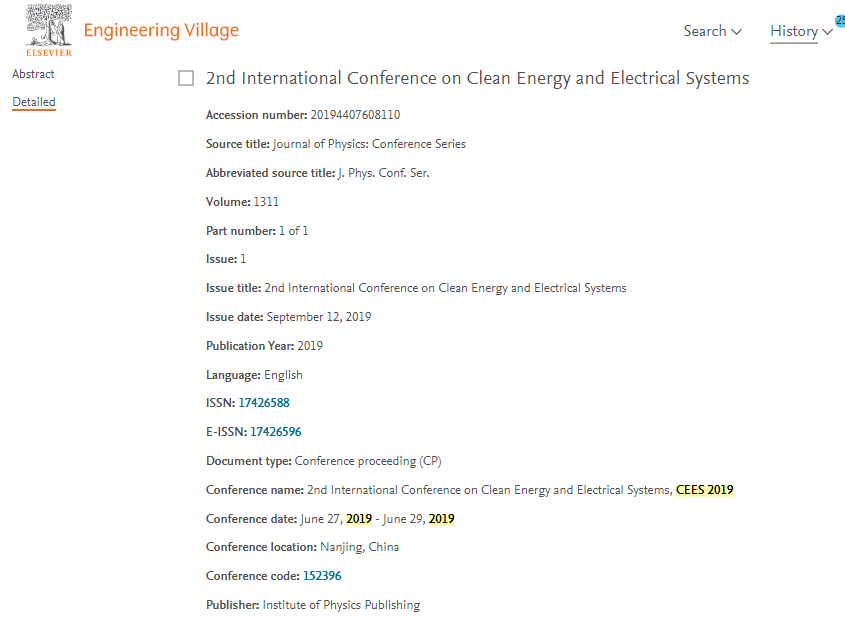Click the first highlighted 2019 in conference date

click(359, 519)
